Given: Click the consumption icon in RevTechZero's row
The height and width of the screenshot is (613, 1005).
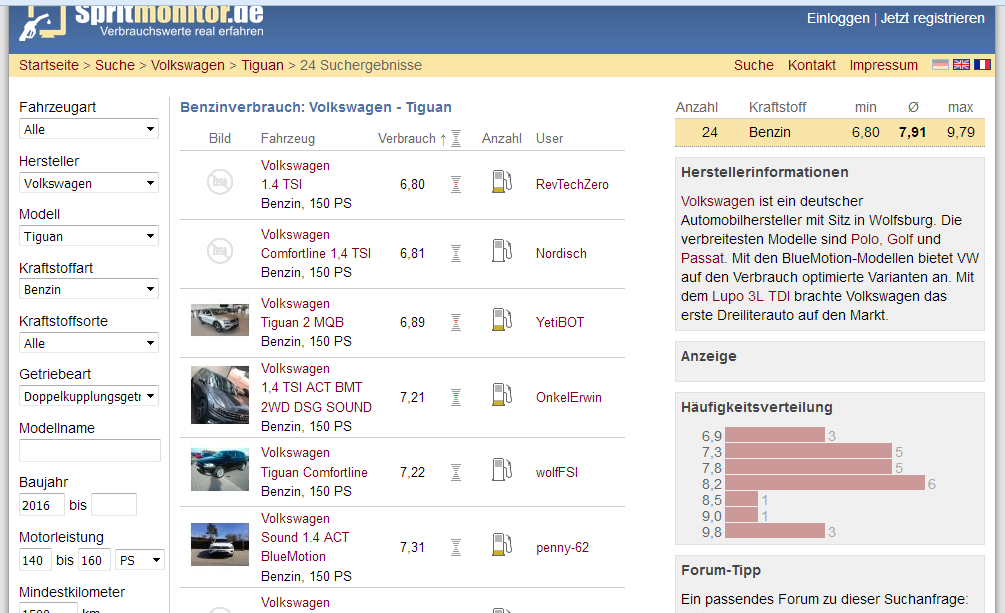Looking at the screenshot, I should pos(456,185).
